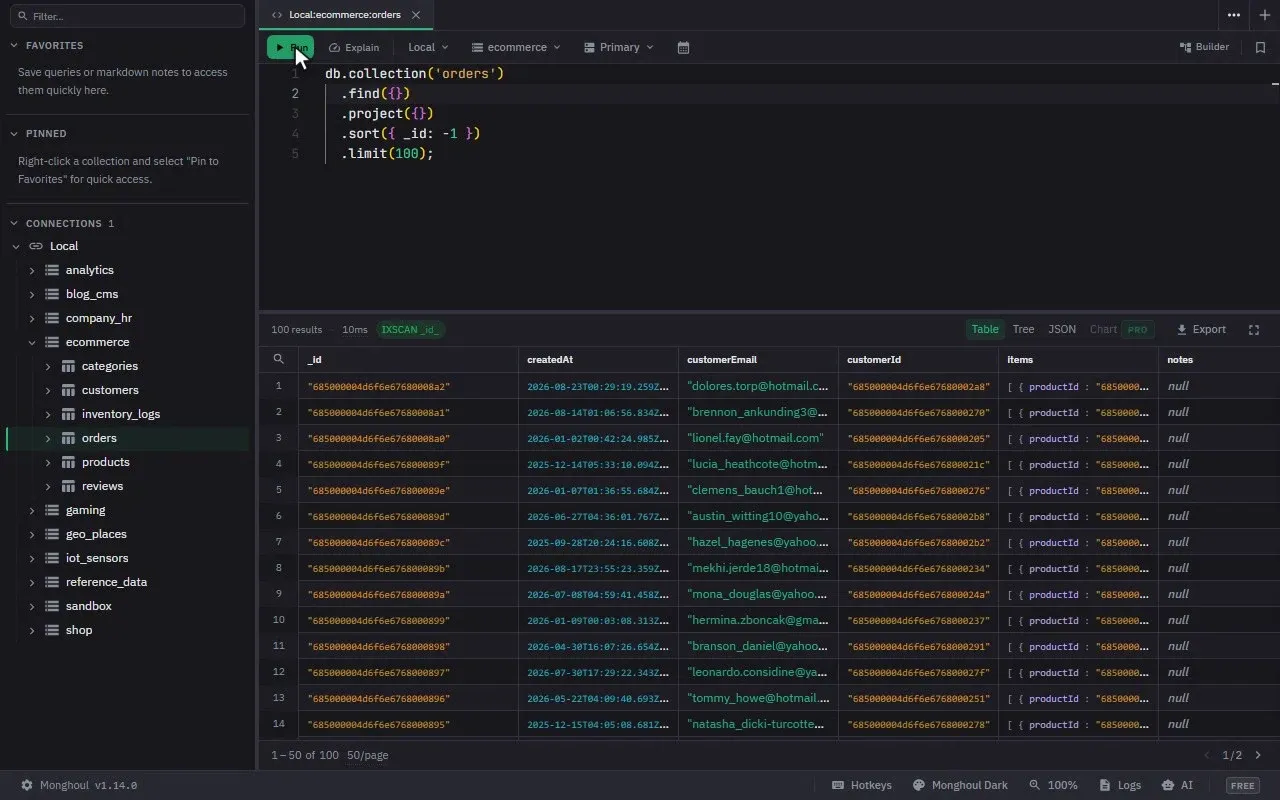Viewport: 1280px width, 800px height.
Task: Export the query results
Action: pyautogui.click(x=1201, y=330)
